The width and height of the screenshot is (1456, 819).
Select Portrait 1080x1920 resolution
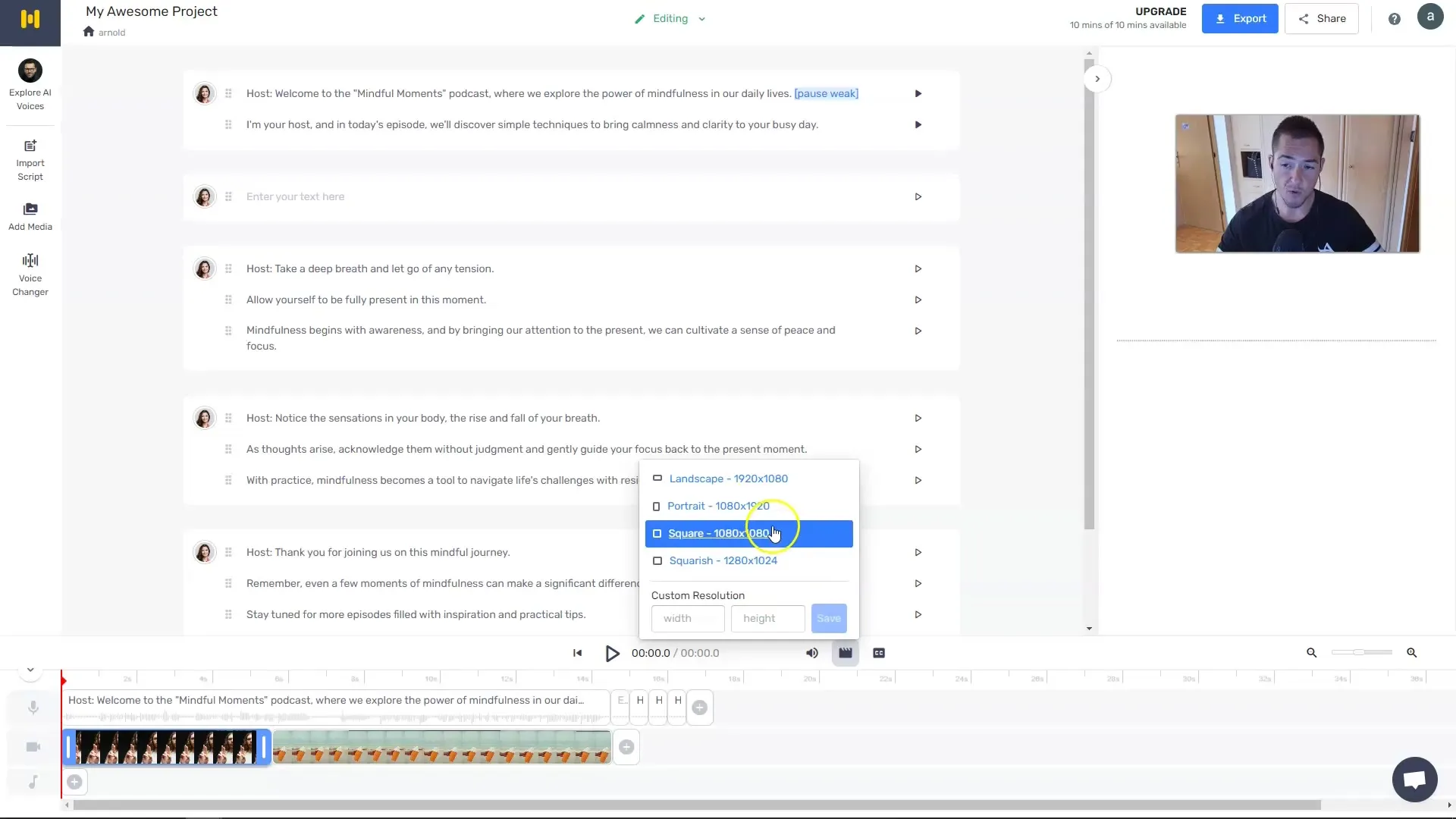[748, 506]
